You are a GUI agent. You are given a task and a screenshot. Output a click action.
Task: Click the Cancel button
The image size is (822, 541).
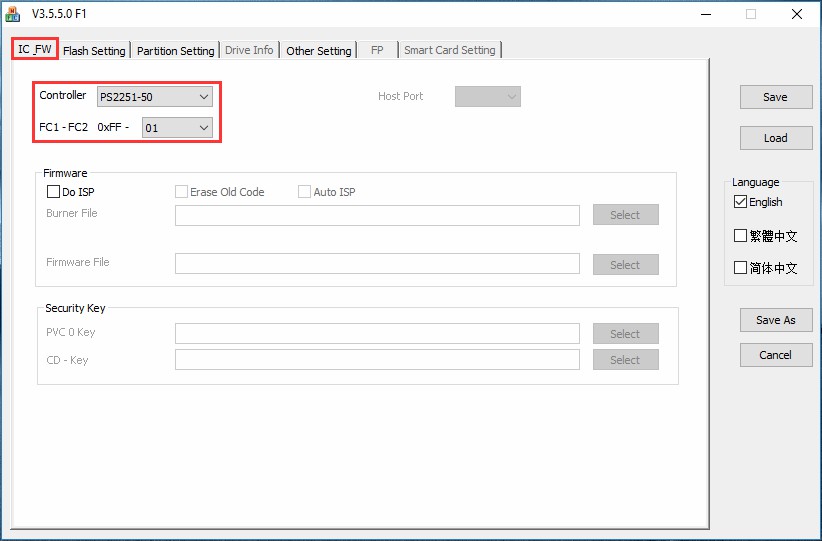(776, 355)
